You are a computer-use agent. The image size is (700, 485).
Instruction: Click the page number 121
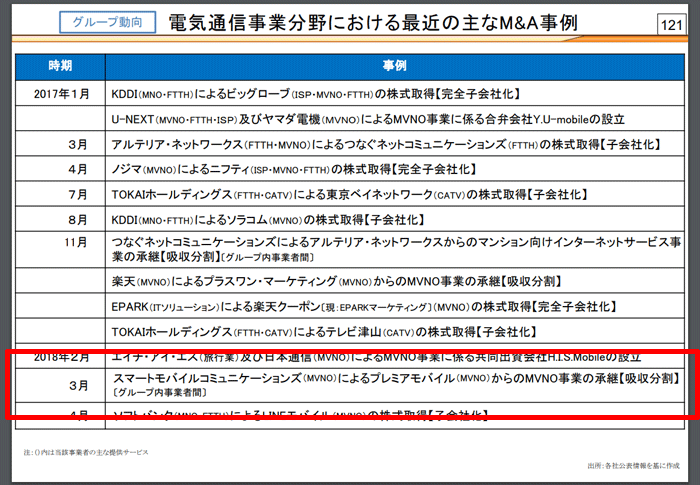tap(671, 25)
